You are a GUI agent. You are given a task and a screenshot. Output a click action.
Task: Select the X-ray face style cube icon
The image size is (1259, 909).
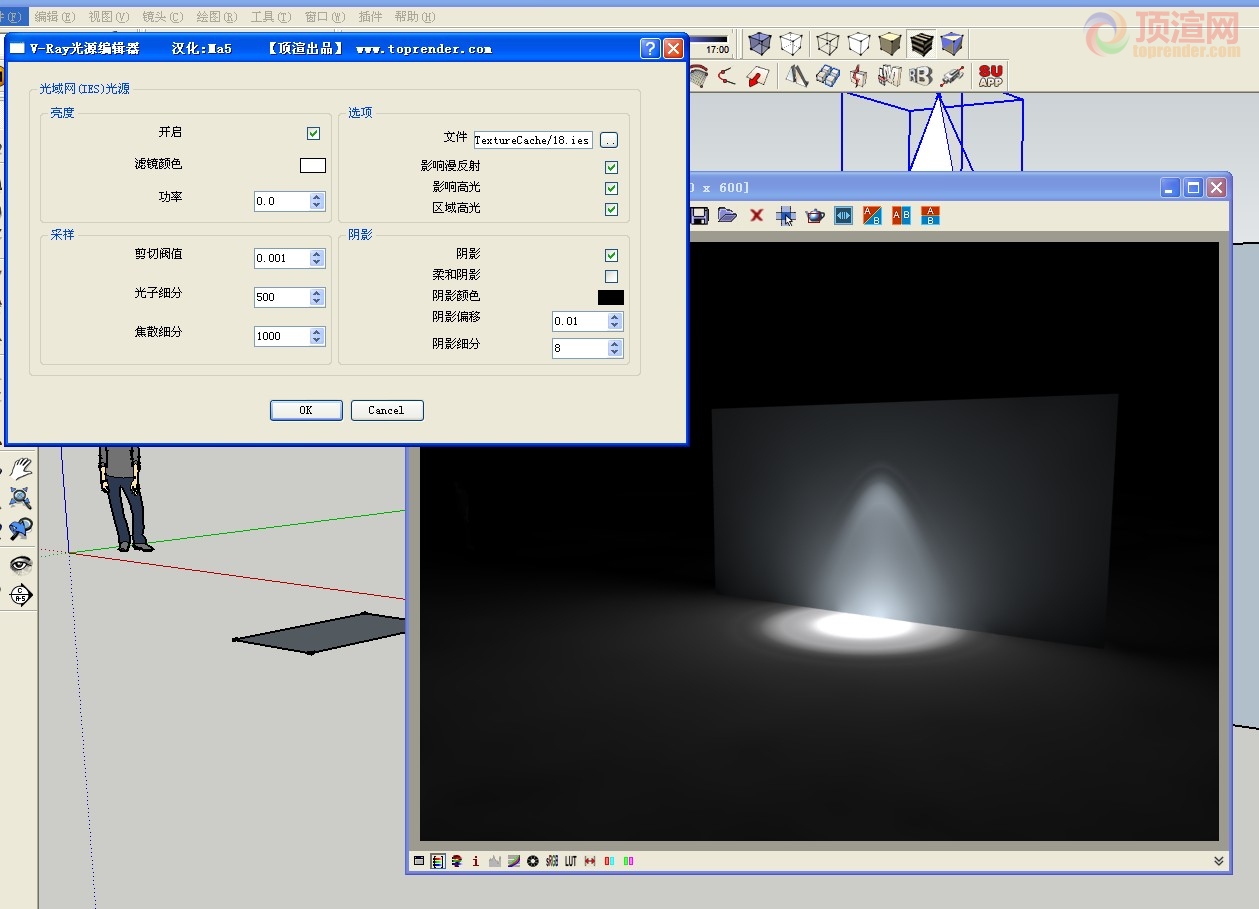pyautogui.click(x=760, y=44)
